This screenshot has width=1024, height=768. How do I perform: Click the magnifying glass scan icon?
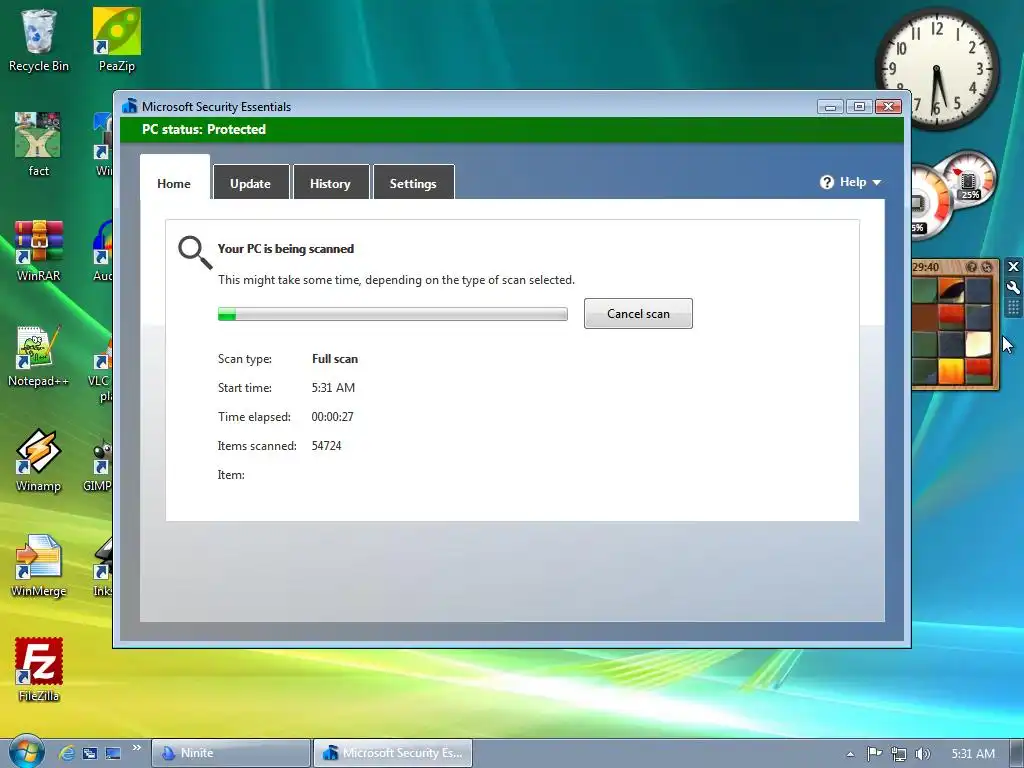point(195,253)
